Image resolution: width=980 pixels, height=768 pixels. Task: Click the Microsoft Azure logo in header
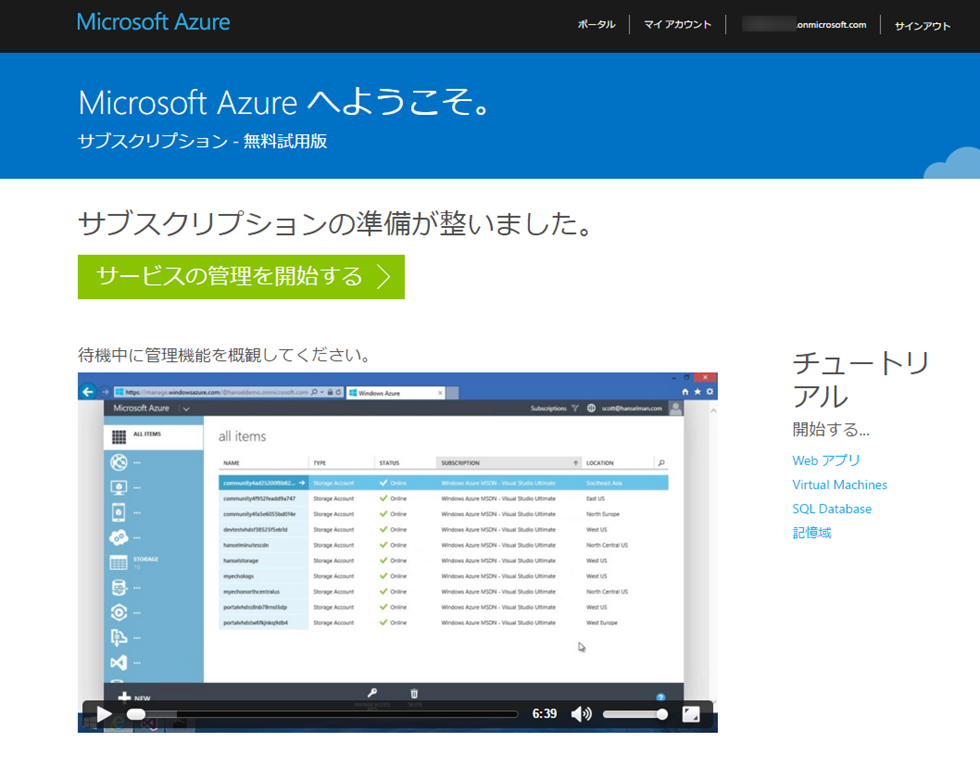coord(153,22)
